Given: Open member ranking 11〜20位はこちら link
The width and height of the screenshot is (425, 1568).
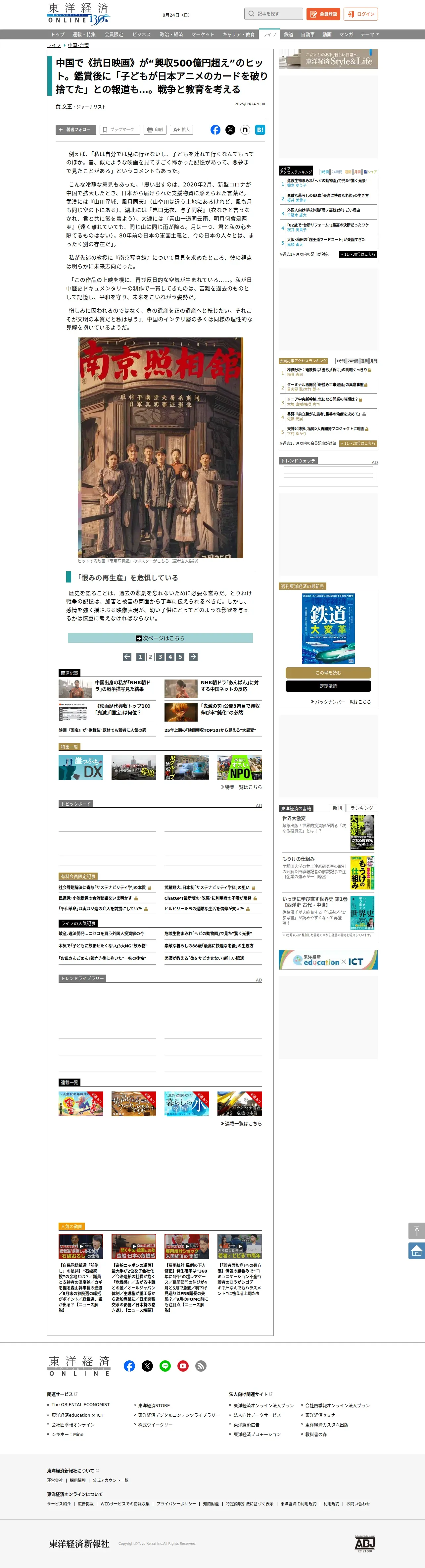Looking at the screenshot, I should pos(358,443).
